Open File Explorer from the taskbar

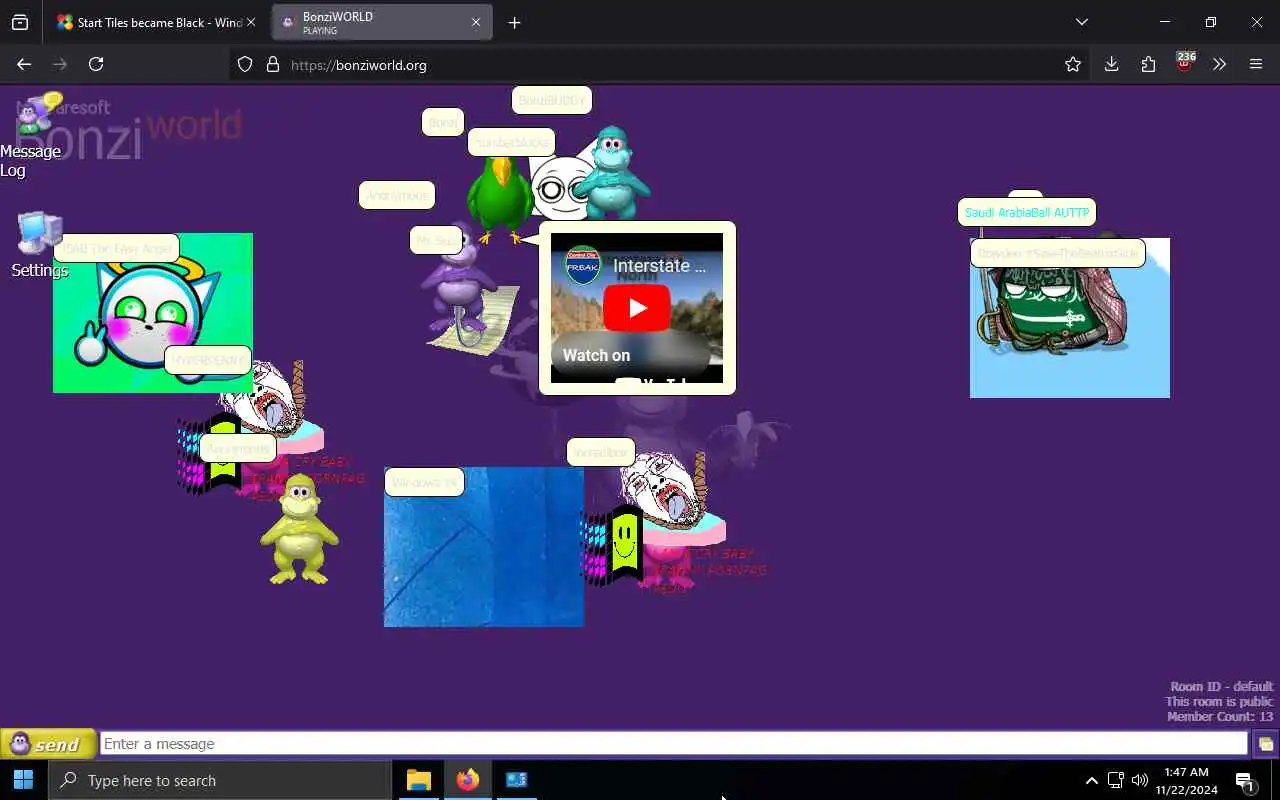click(x=419, y=780)
